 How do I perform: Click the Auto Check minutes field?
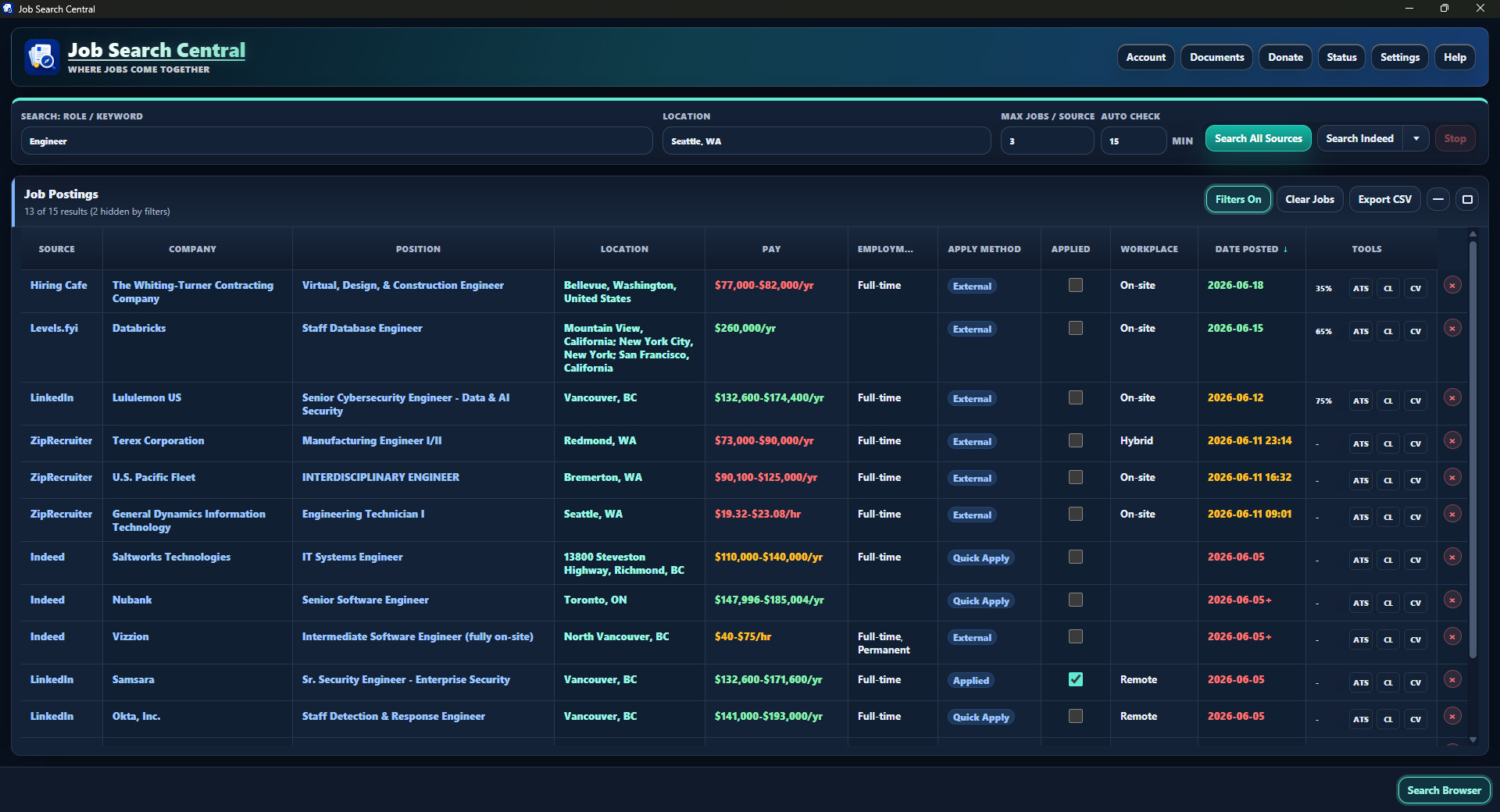click(1133, 141)
